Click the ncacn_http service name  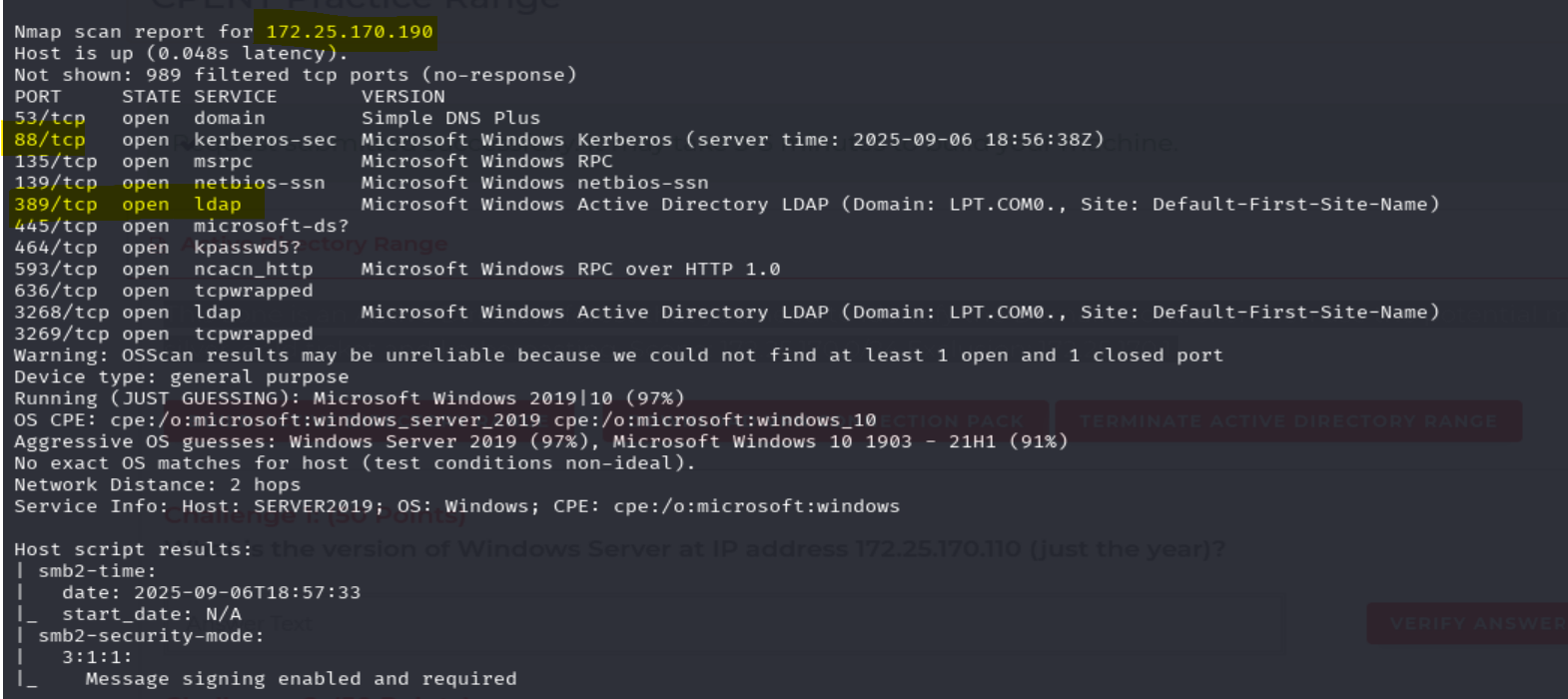pyautogui.click(x=253, y=270)
